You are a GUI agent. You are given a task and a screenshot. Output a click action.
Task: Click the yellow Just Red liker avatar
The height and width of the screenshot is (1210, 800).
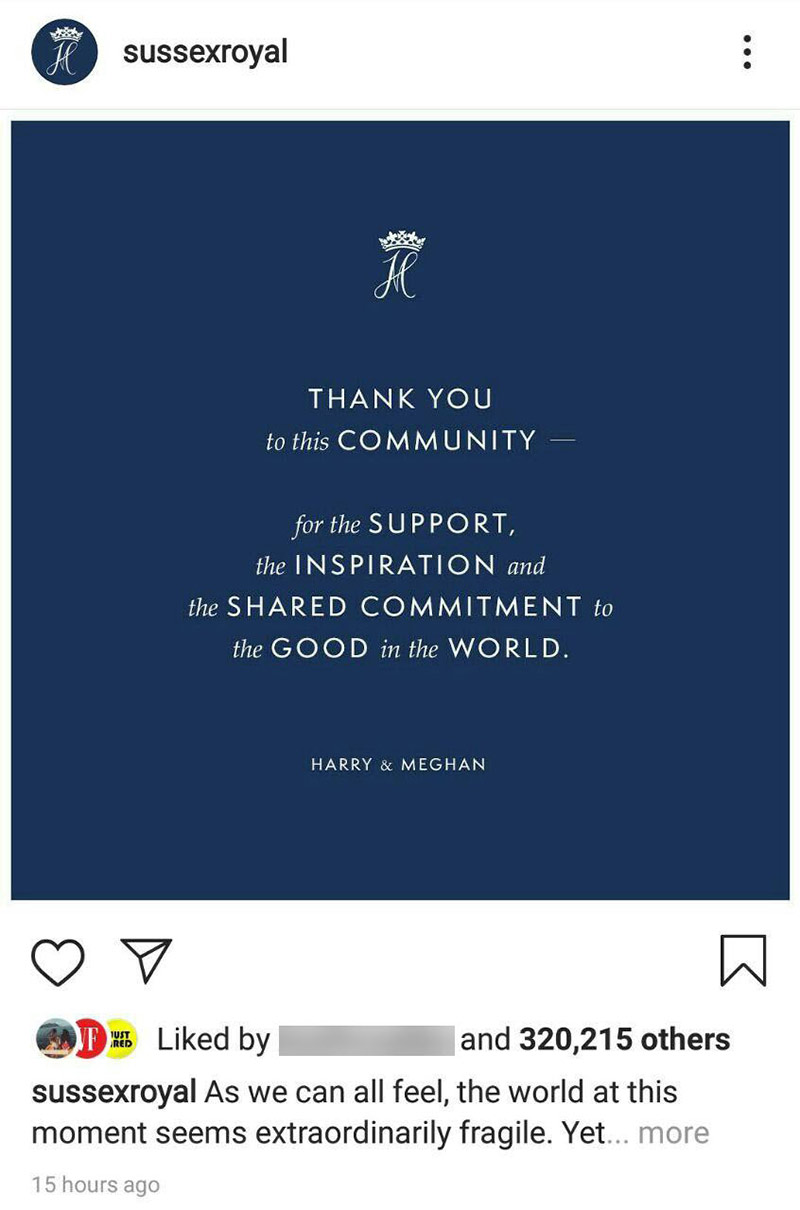pos(120,1040)
